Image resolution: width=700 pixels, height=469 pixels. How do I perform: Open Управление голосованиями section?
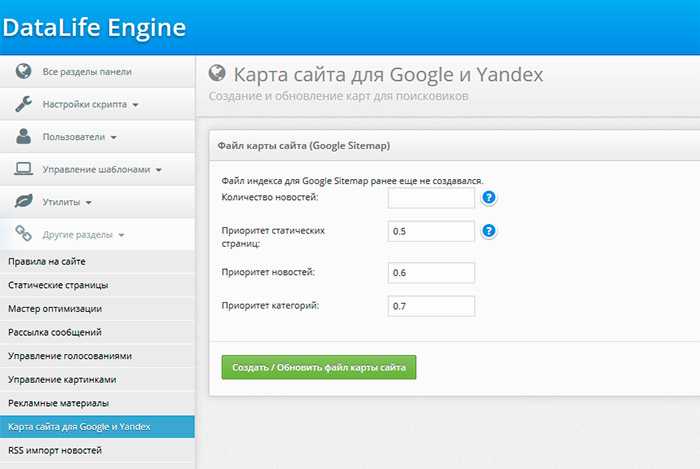coord(97,356)
